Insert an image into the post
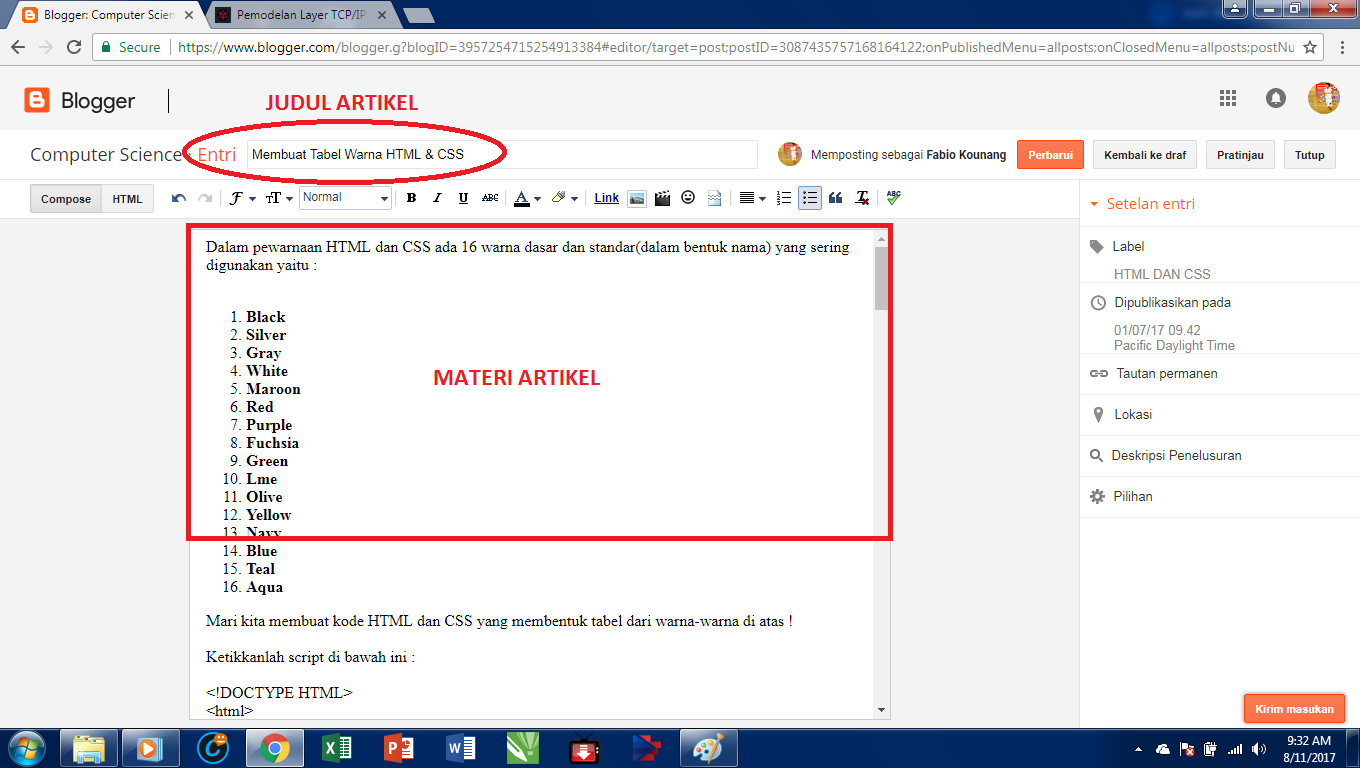This screenshot has width=1360, height=768. 637,197
